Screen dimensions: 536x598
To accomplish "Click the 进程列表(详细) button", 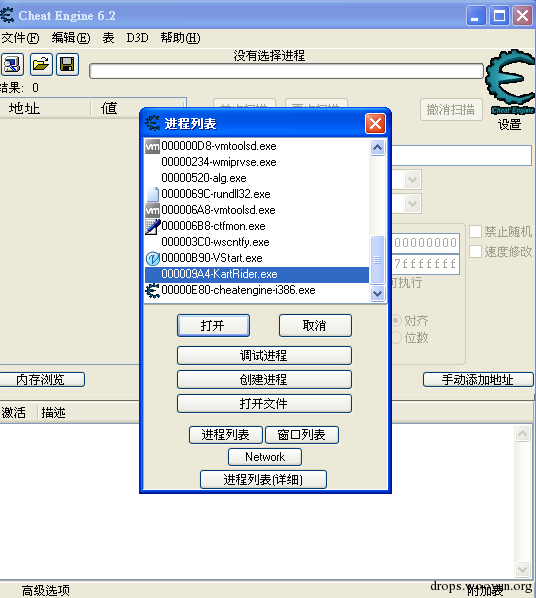I will pyautogui.click(x=263, y=479).
